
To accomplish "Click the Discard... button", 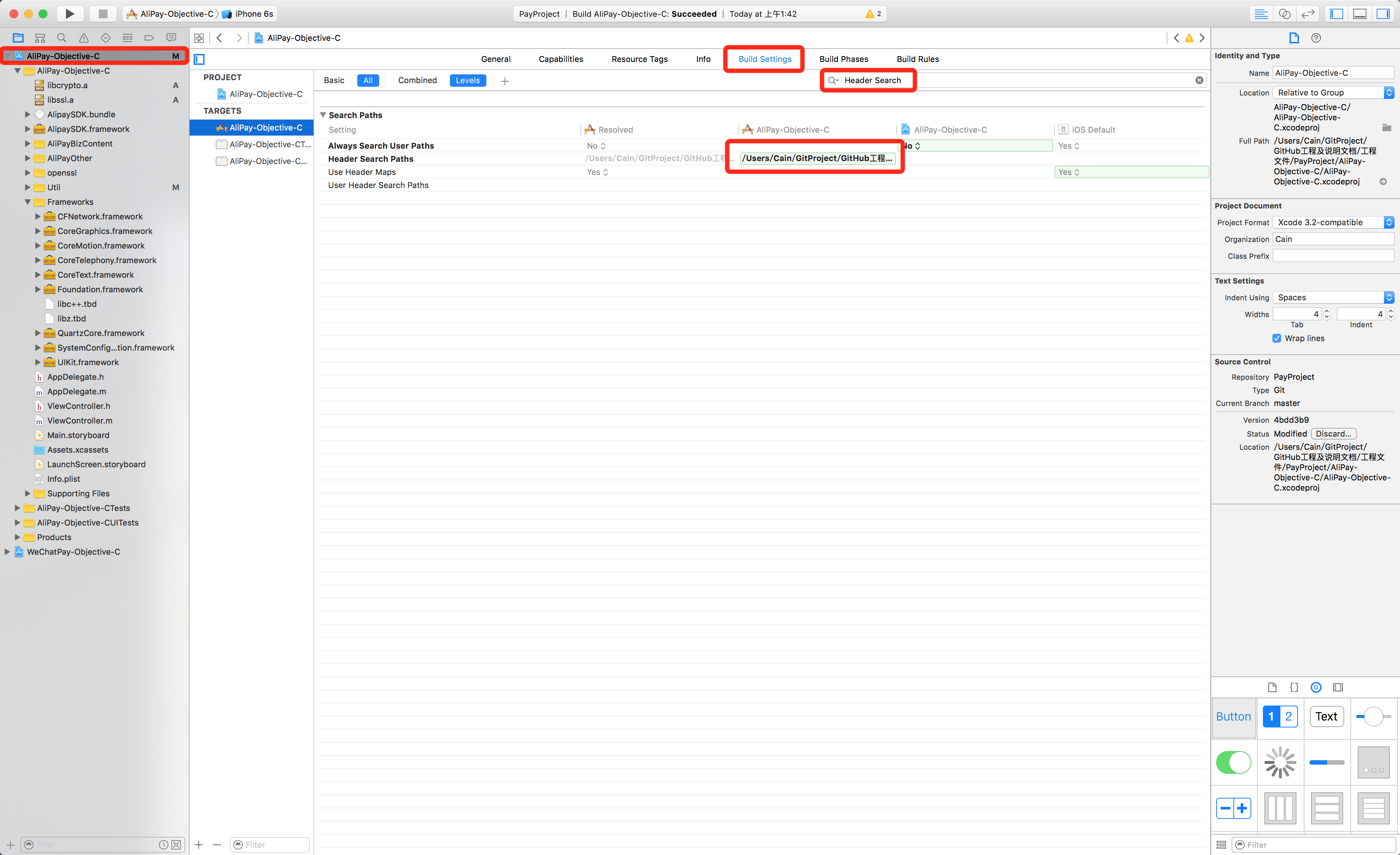I will click(1333, 433).
